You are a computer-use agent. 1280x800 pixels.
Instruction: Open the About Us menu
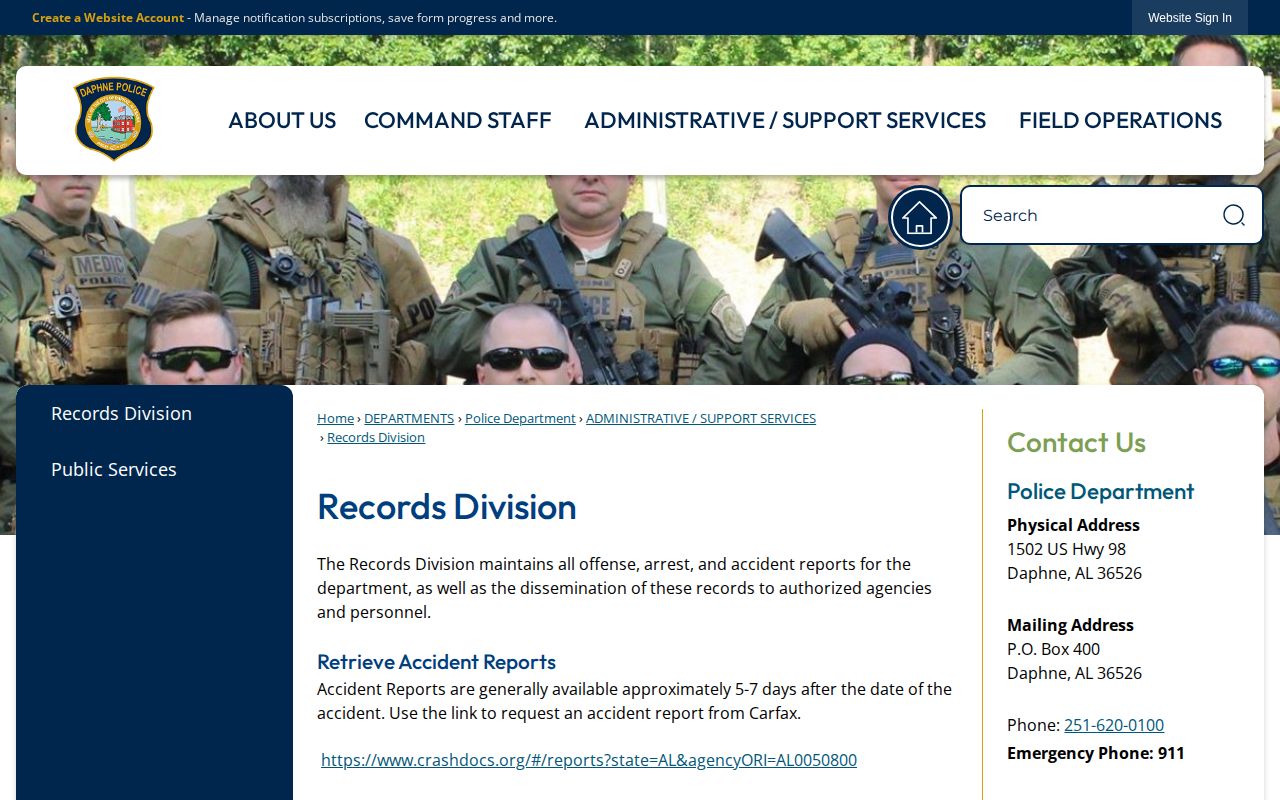point(282,120)
